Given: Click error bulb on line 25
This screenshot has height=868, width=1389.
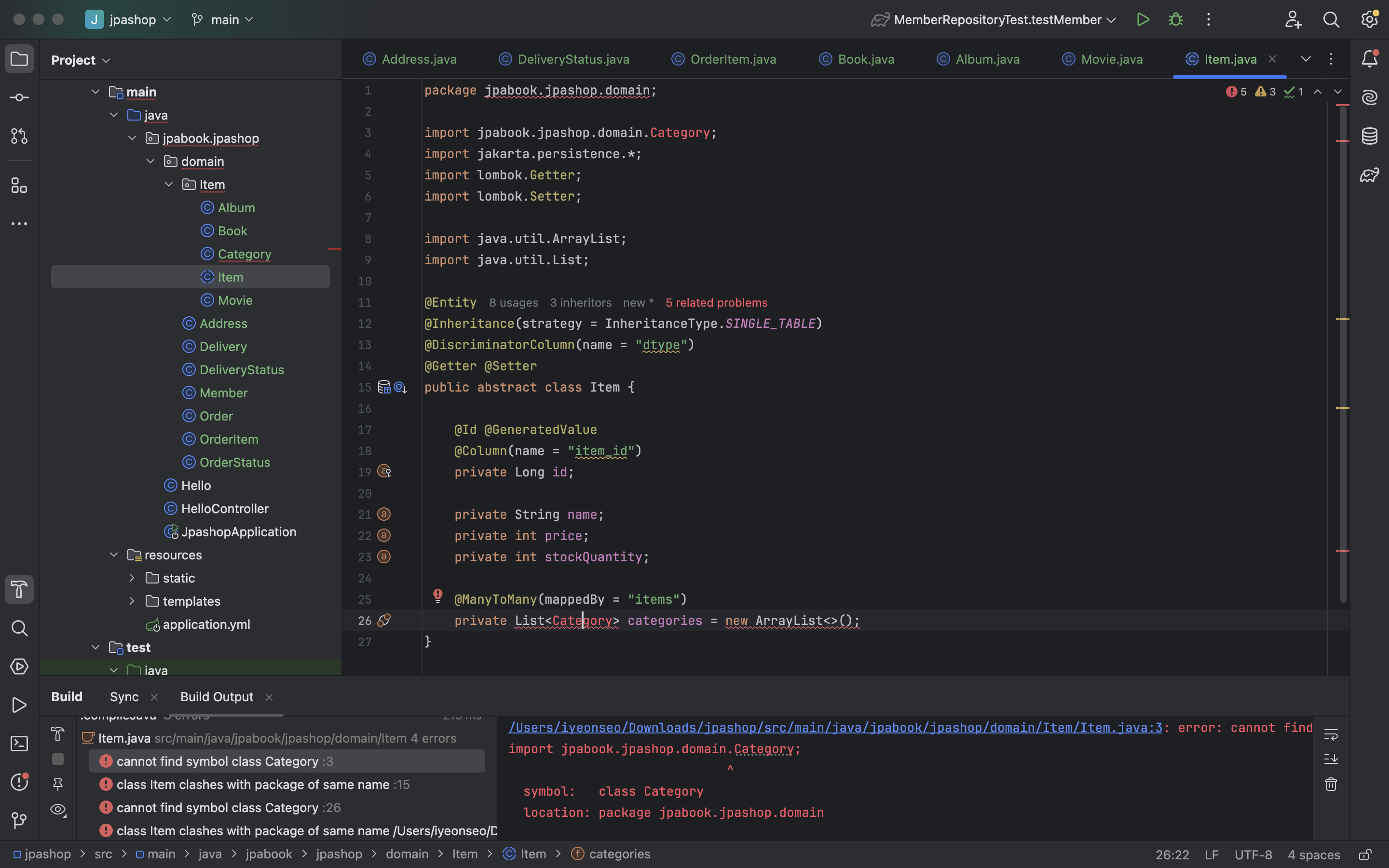Looking at the screenshot, I should click(x=437, y=596).
